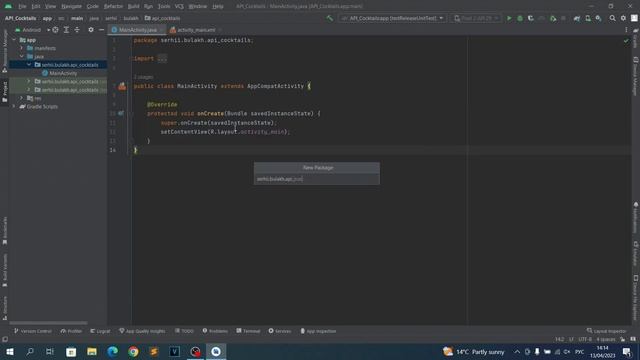The image size is (640, 360).
Task: Collapse the selected serhii.bulakh.api_cocktails package
Action: pos(29,64)
